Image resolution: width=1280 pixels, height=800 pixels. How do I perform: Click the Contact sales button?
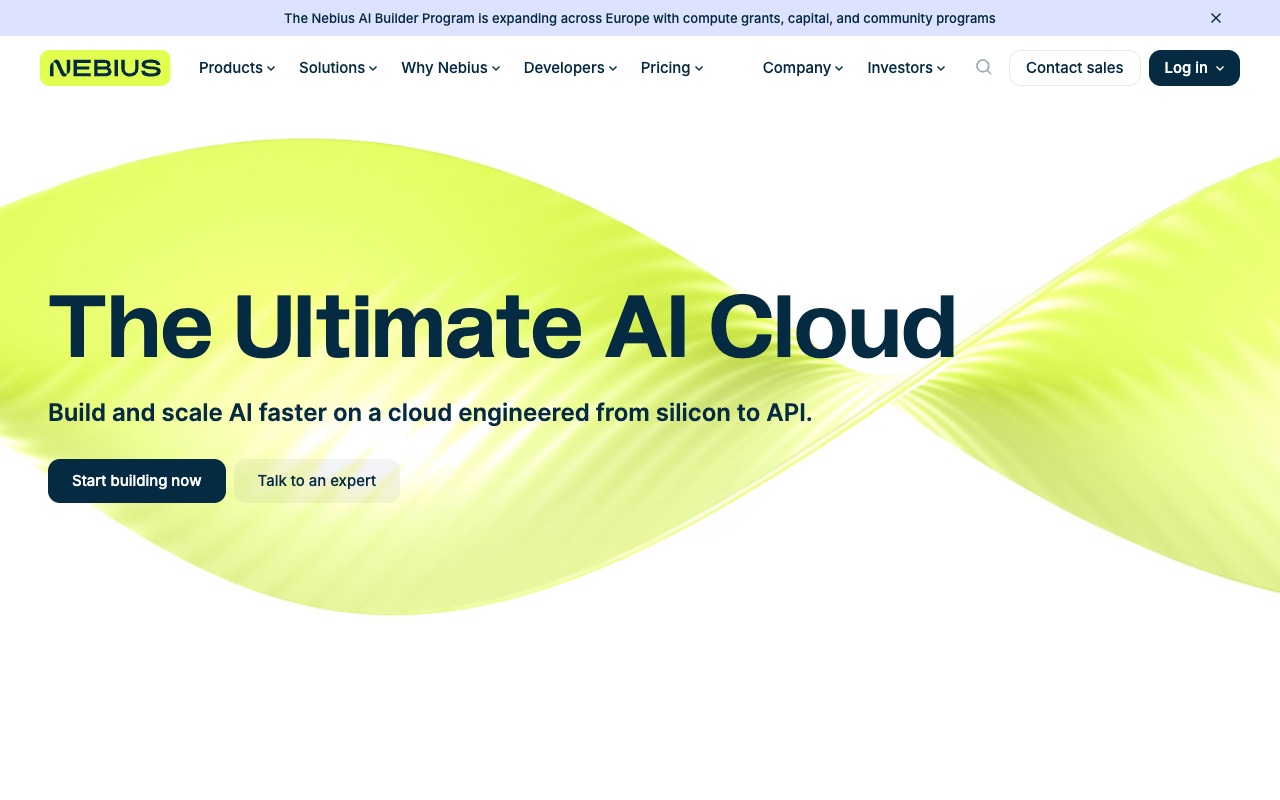(1075, 68)
